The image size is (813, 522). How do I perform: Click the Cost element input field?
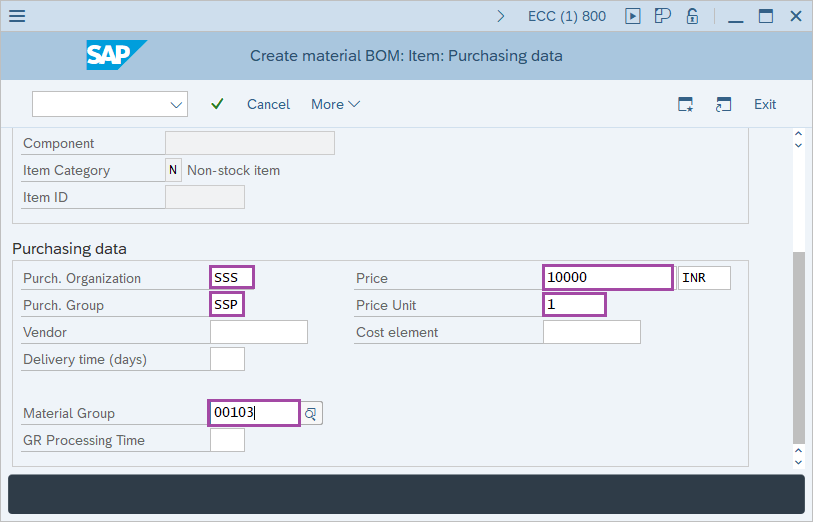pos(591,332)
